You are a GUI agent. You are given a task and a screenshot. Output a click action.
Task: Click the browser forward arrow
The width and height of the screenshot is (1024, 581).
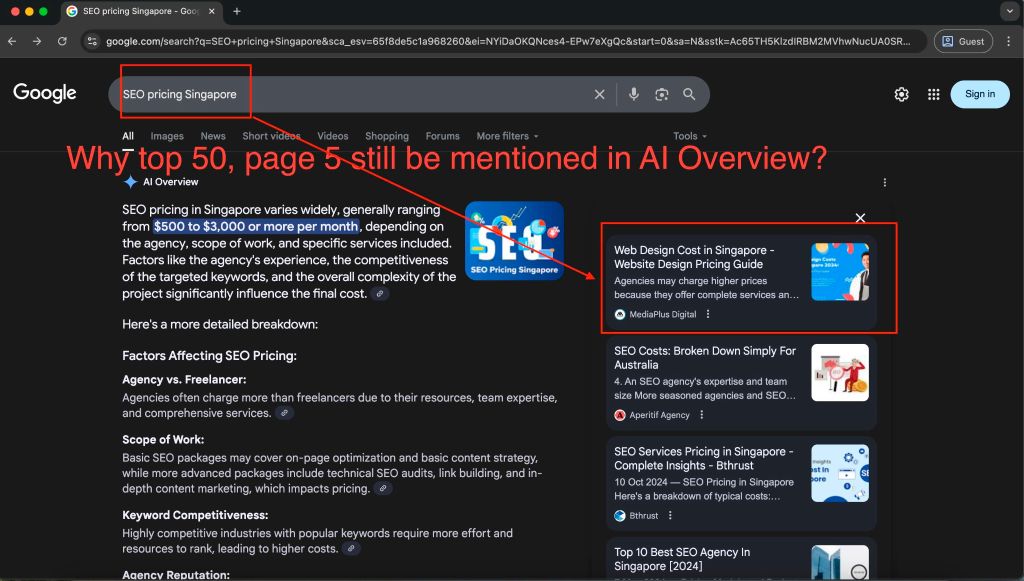click(37, 41)
